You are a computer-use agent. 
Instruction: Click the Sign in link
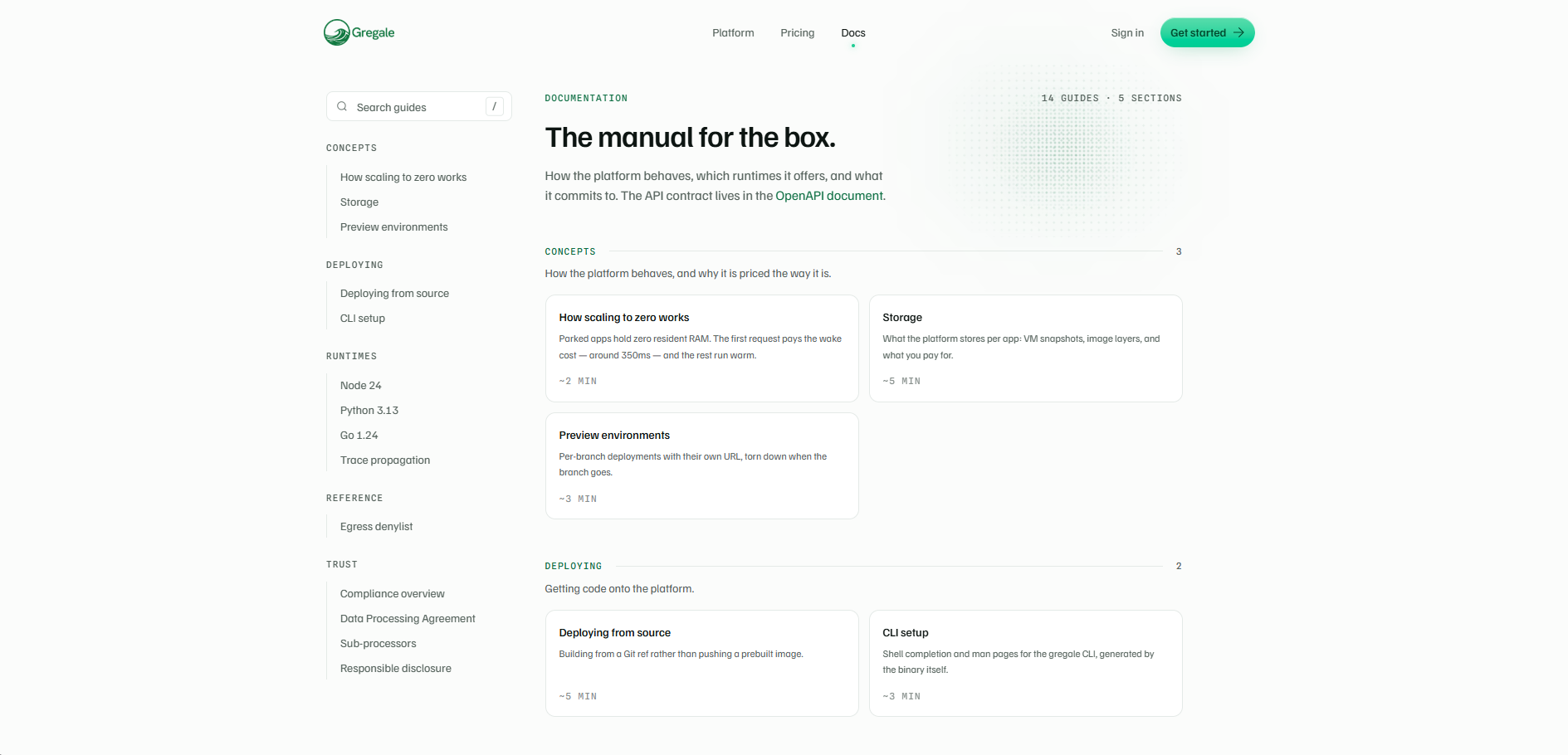coord(1127,33)
